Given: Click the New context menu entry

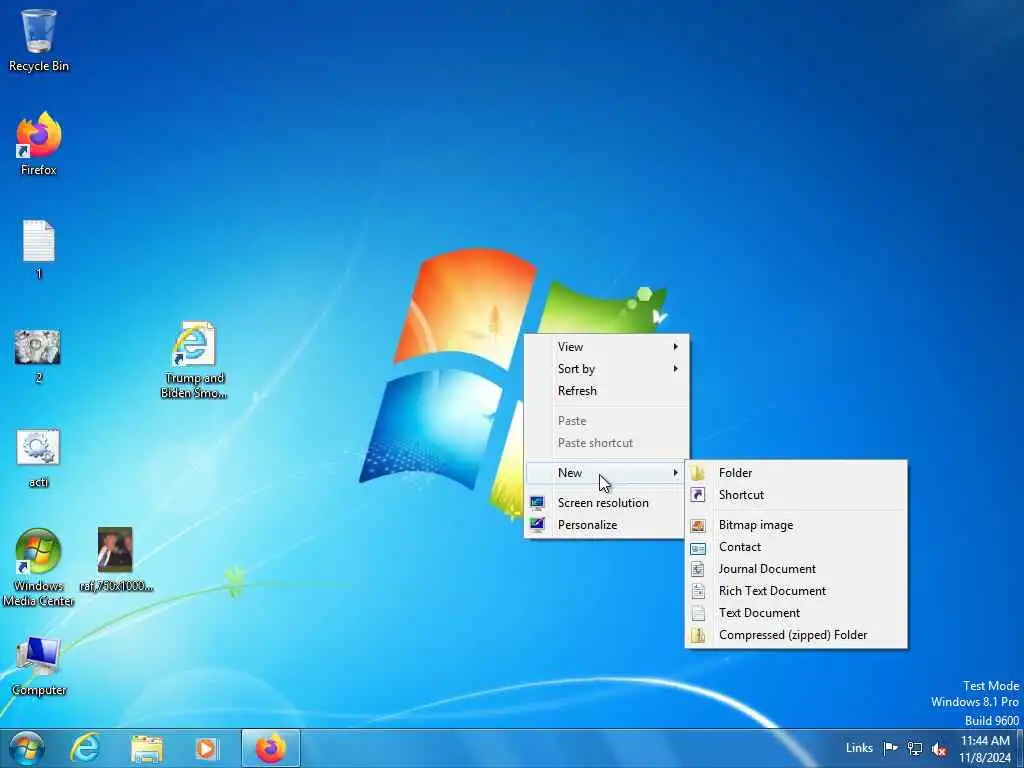Looking at the screenshot, I should [607, 473].
